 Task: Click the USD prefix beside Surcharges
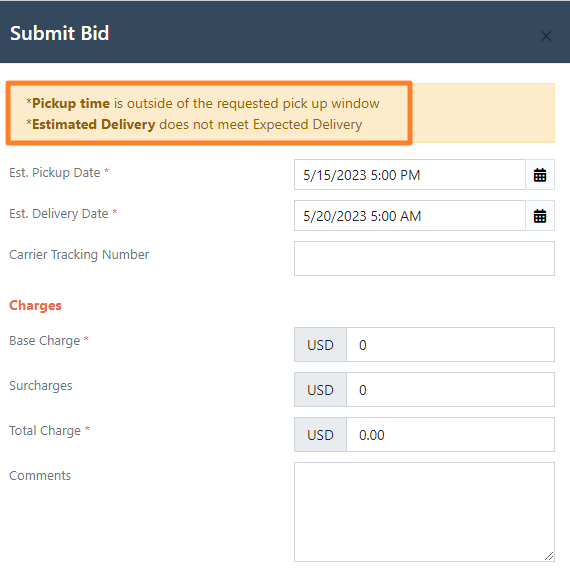click(320, 390)
